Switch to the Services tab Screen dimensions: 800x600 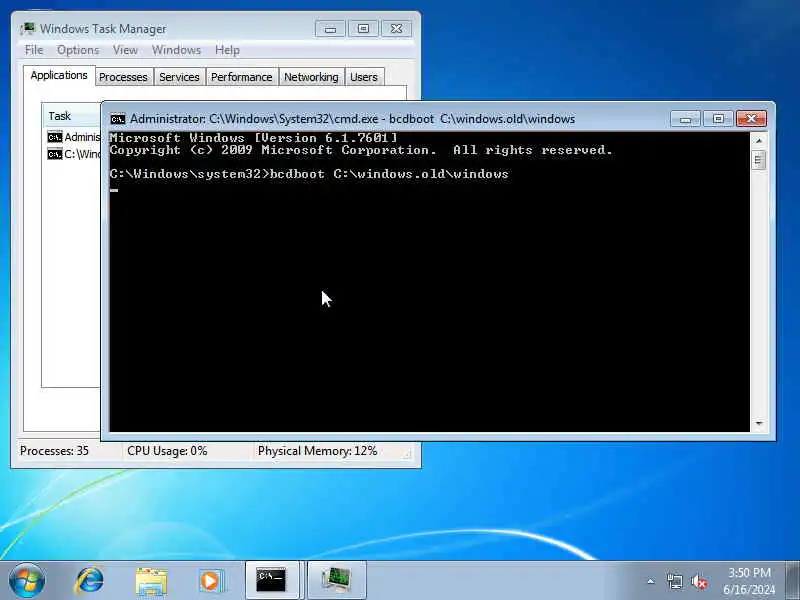pos(179,77)
